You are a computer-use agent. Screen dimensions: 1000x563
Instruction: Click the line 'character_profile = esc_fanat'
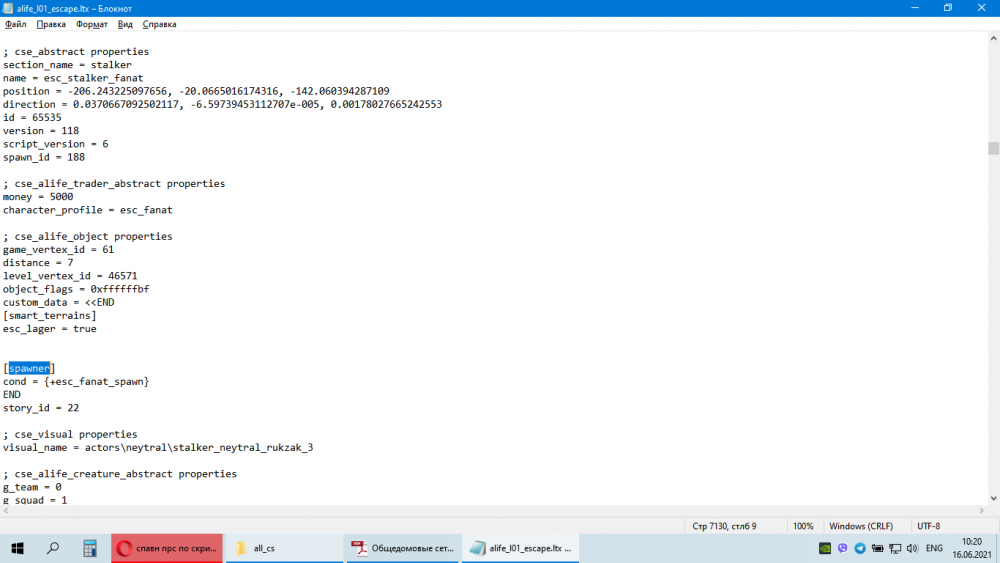[87, 210]
